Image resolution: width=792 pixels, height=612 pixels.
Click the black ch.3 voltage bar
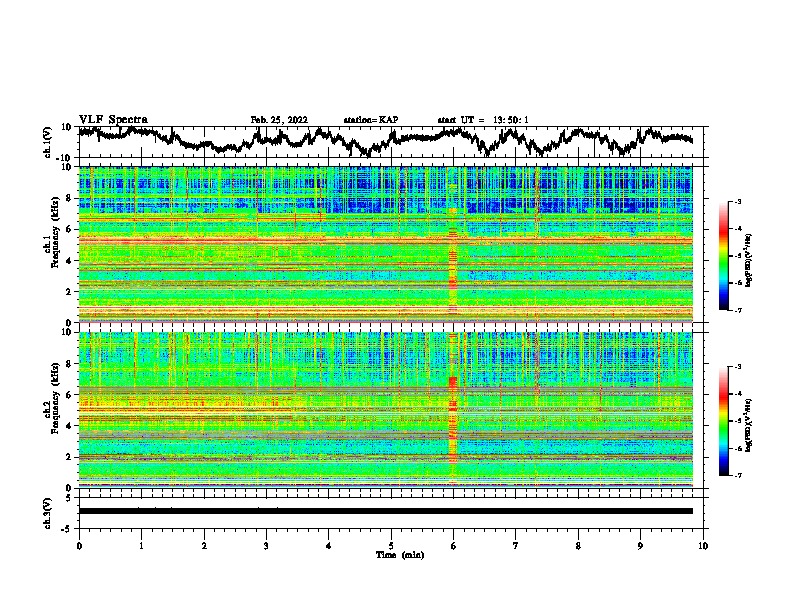click(385, 511)
